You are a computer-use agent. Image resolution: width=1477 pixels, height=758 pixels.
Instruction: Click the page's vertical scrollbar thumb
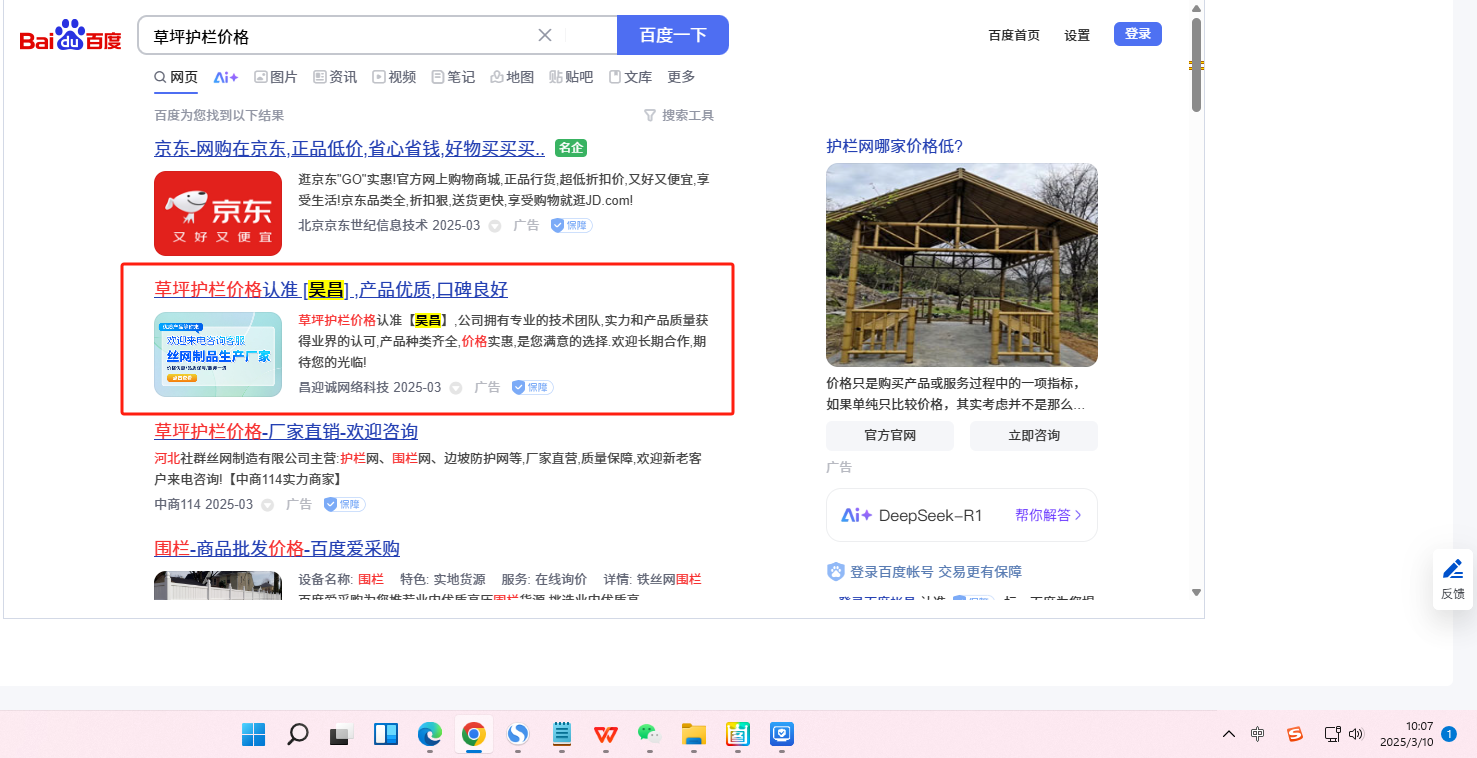point(1196,65)
